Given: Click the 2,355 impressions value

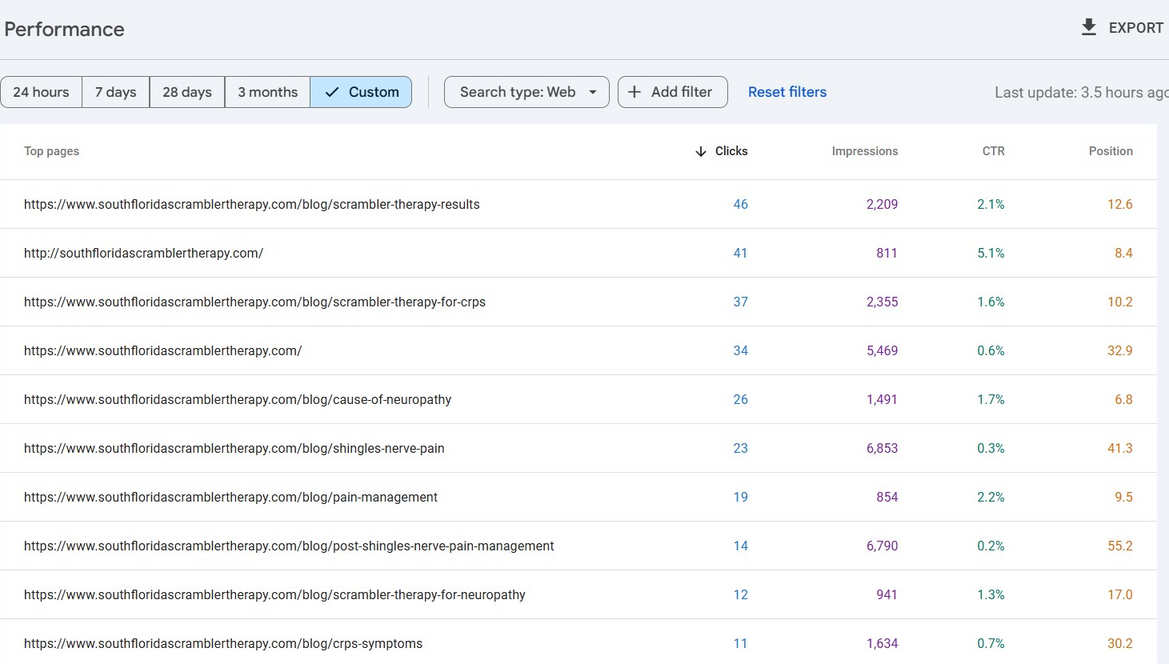Looking at the screenshot, I should tap(882, 302).
